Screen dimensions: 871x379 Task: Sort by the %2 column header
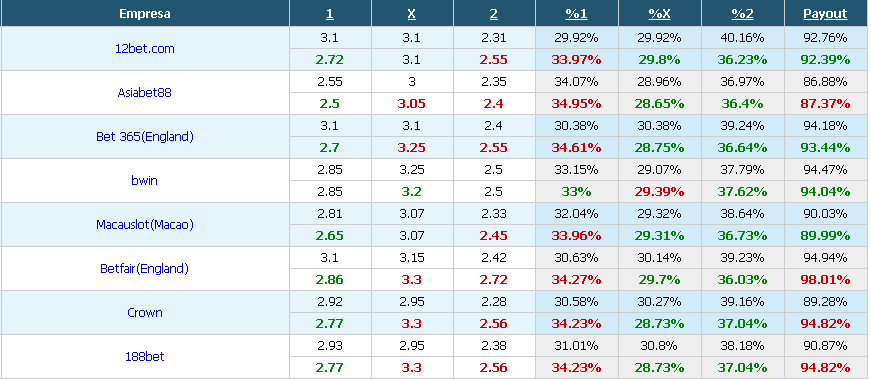coord(742,14)
